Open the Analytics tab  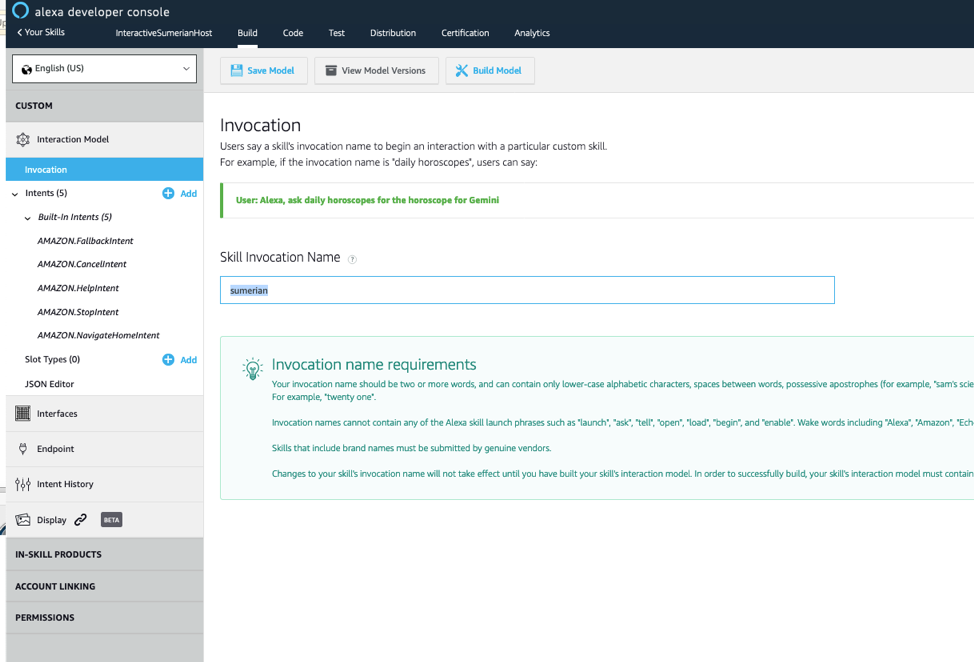coord(532,33)
